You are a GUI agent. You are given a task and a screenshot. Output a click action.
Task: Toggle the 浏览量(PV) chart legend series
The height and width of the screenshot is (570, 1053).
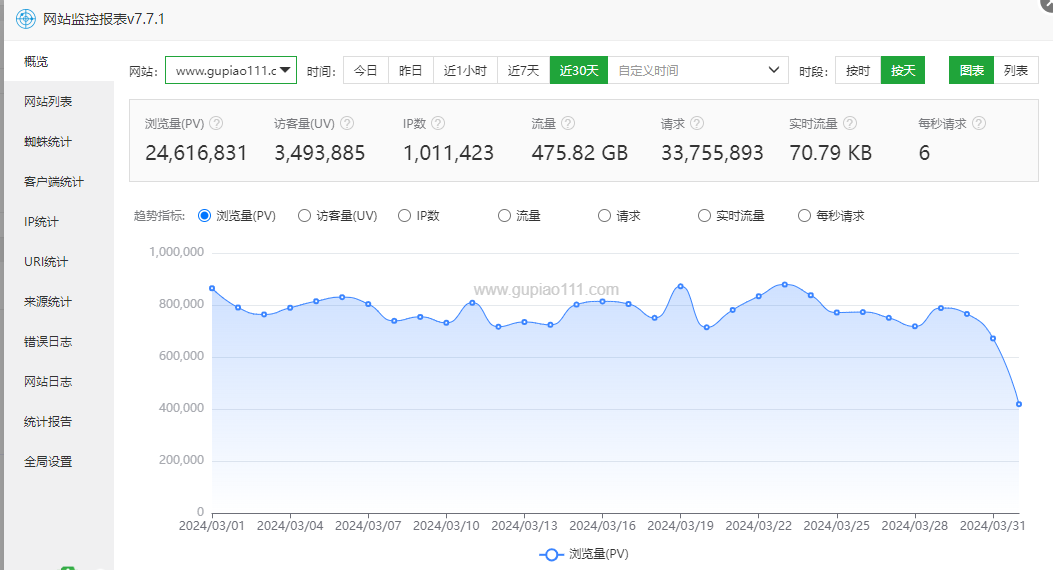585,554
